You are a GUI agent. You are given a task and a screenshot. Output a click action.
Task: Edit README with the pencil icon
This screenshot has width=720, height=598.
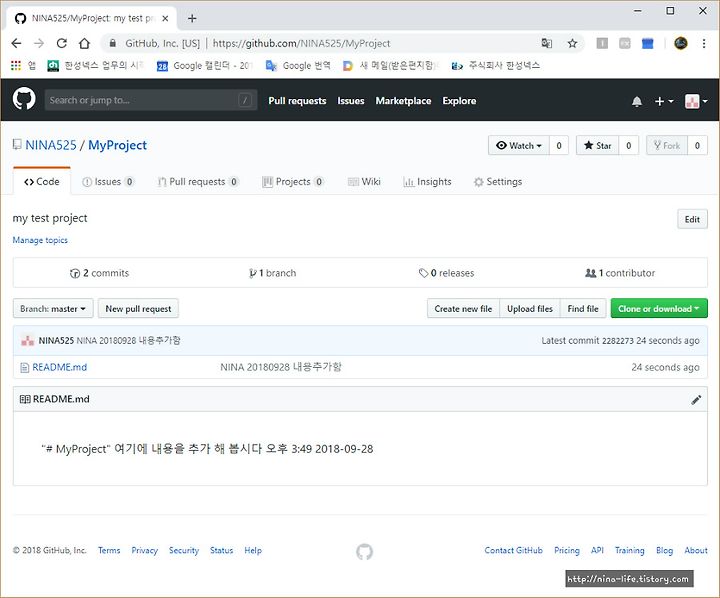click(x=696, y=400)
